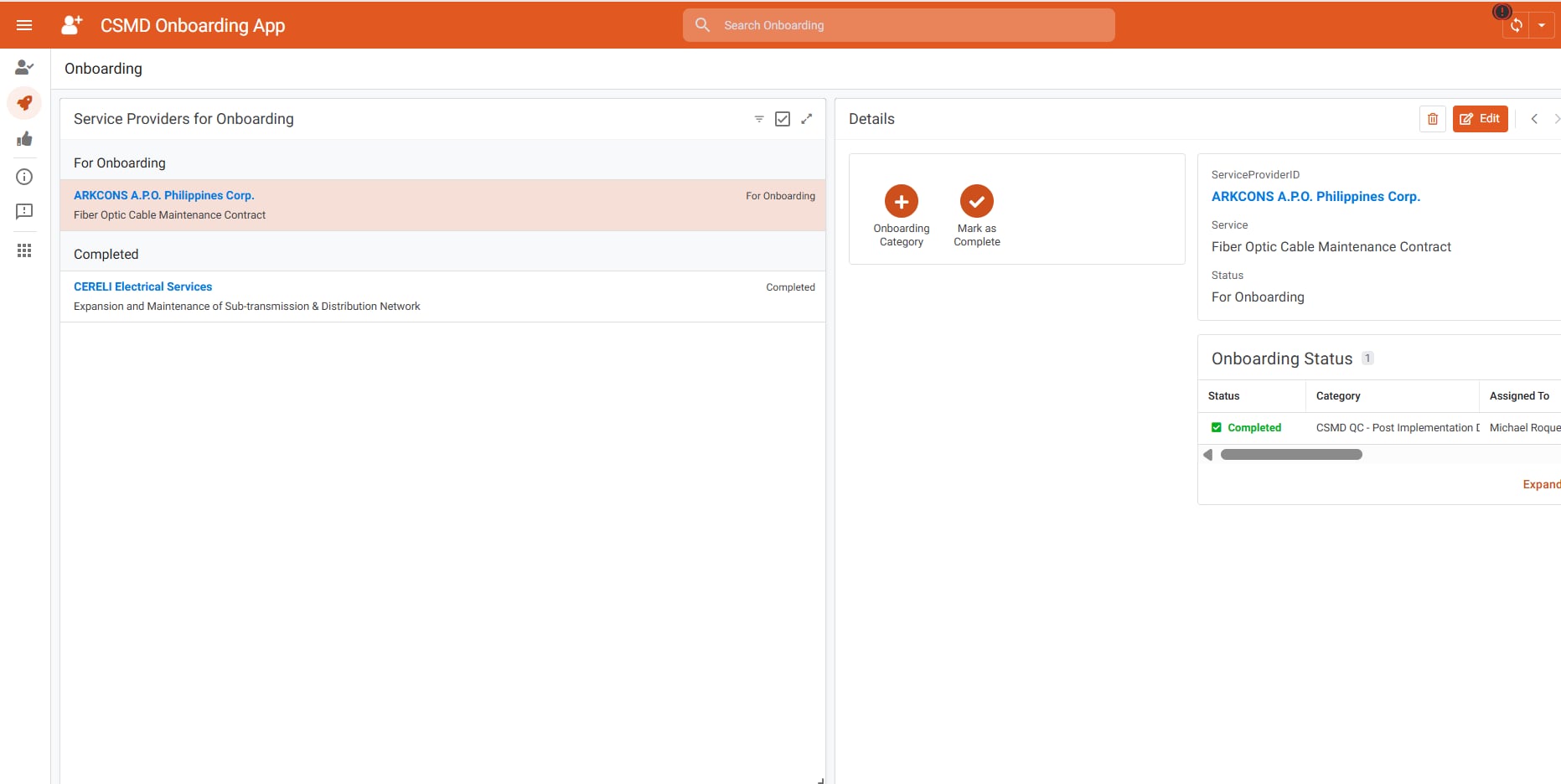1561x784 pixels.
Task: Open the feedback message sidebar icon
Action: [24, 212]
